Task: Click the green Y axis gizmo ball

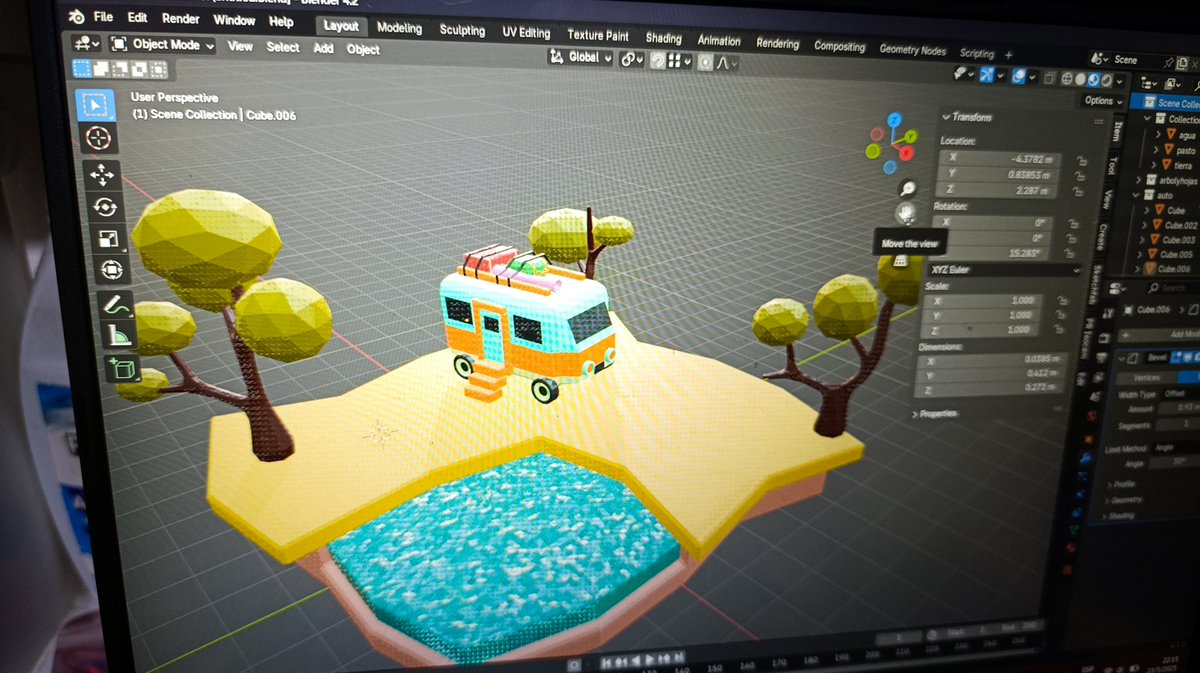Action: coord(911,137)
